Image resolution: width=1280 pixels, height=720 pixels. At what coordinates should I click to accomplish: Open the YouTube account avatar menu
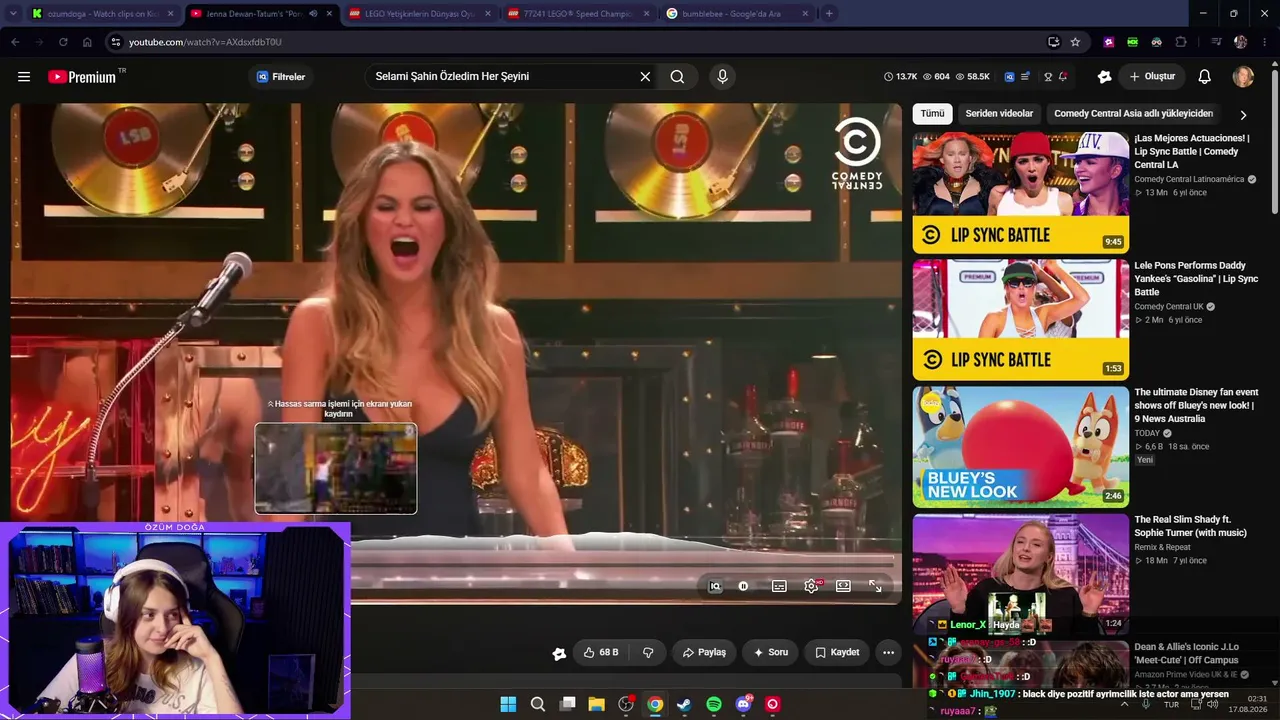click(x=1243, y=77)
